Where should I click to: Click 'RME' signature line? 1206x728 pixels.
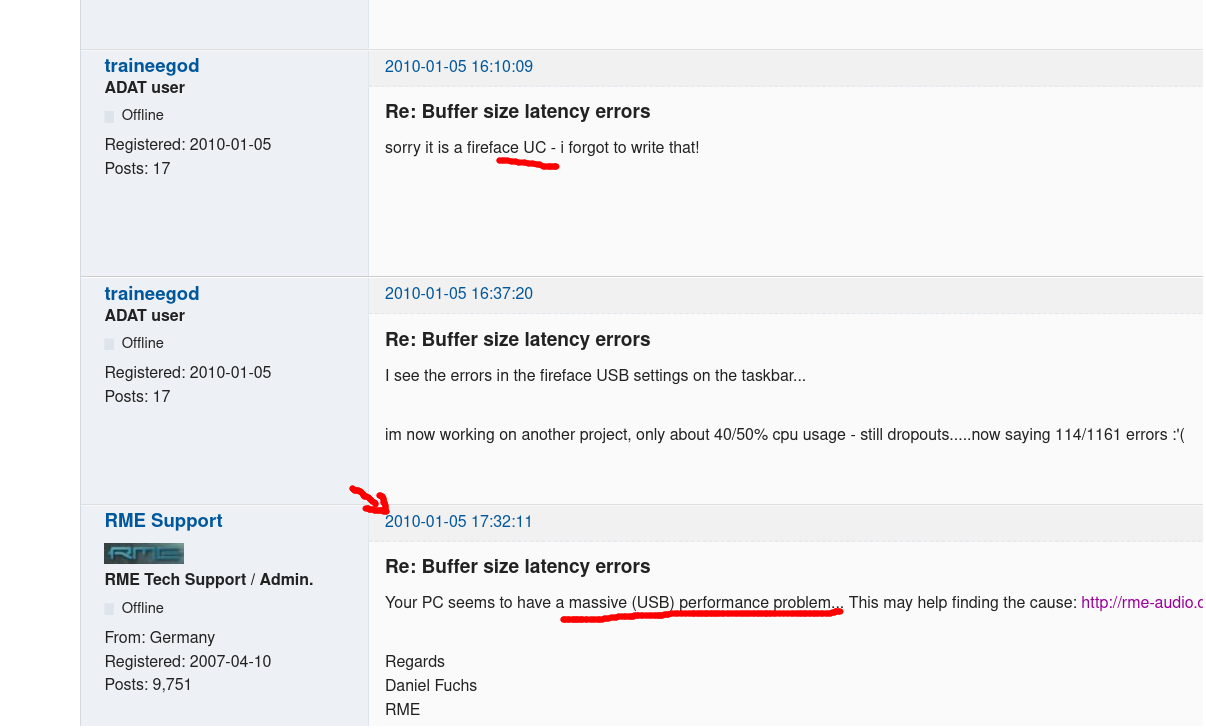click(x=403, y=710)
